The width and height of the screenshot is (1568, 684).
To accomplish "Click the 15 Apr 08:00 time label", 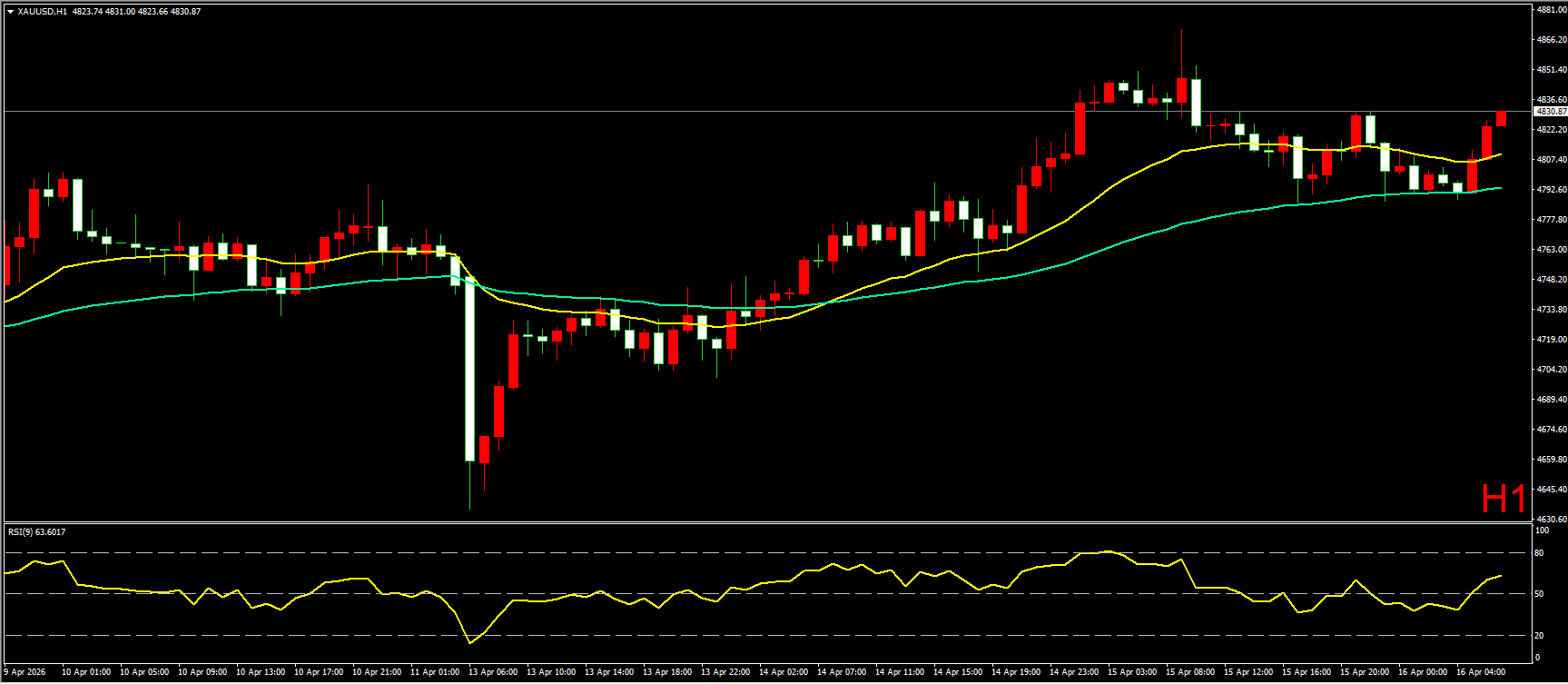I will pyautogui.click(x=1190, y=672).
